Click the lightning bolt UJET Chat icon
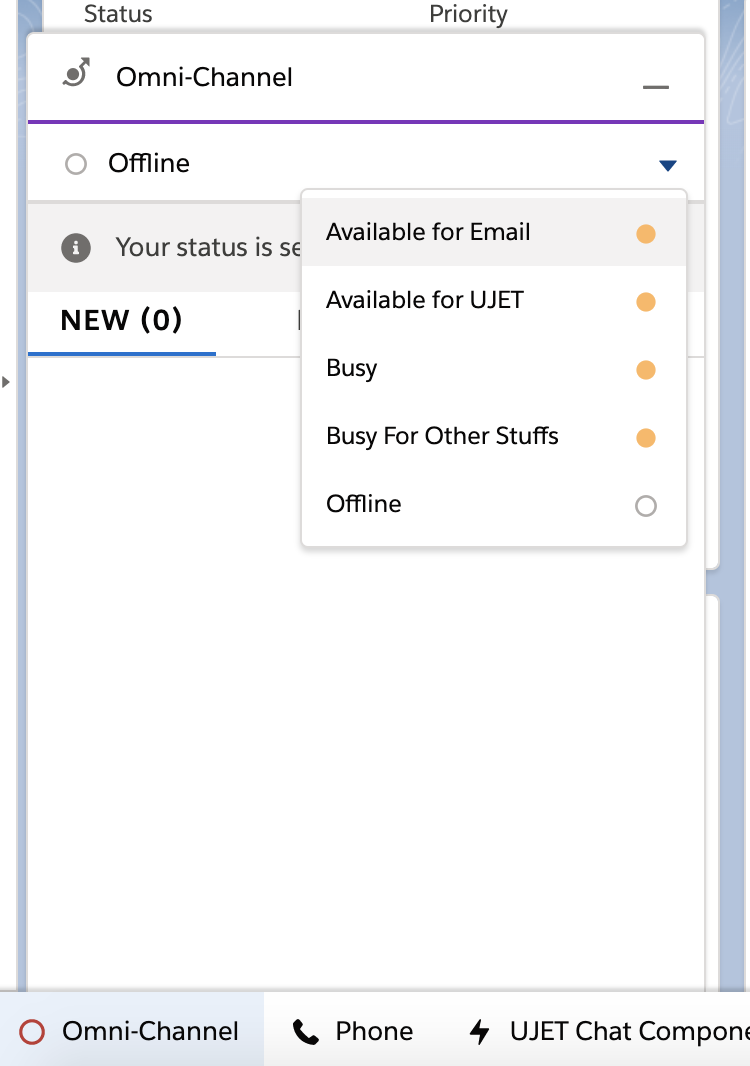This screenshot has height=1066, width=750. pos(480,1032)
